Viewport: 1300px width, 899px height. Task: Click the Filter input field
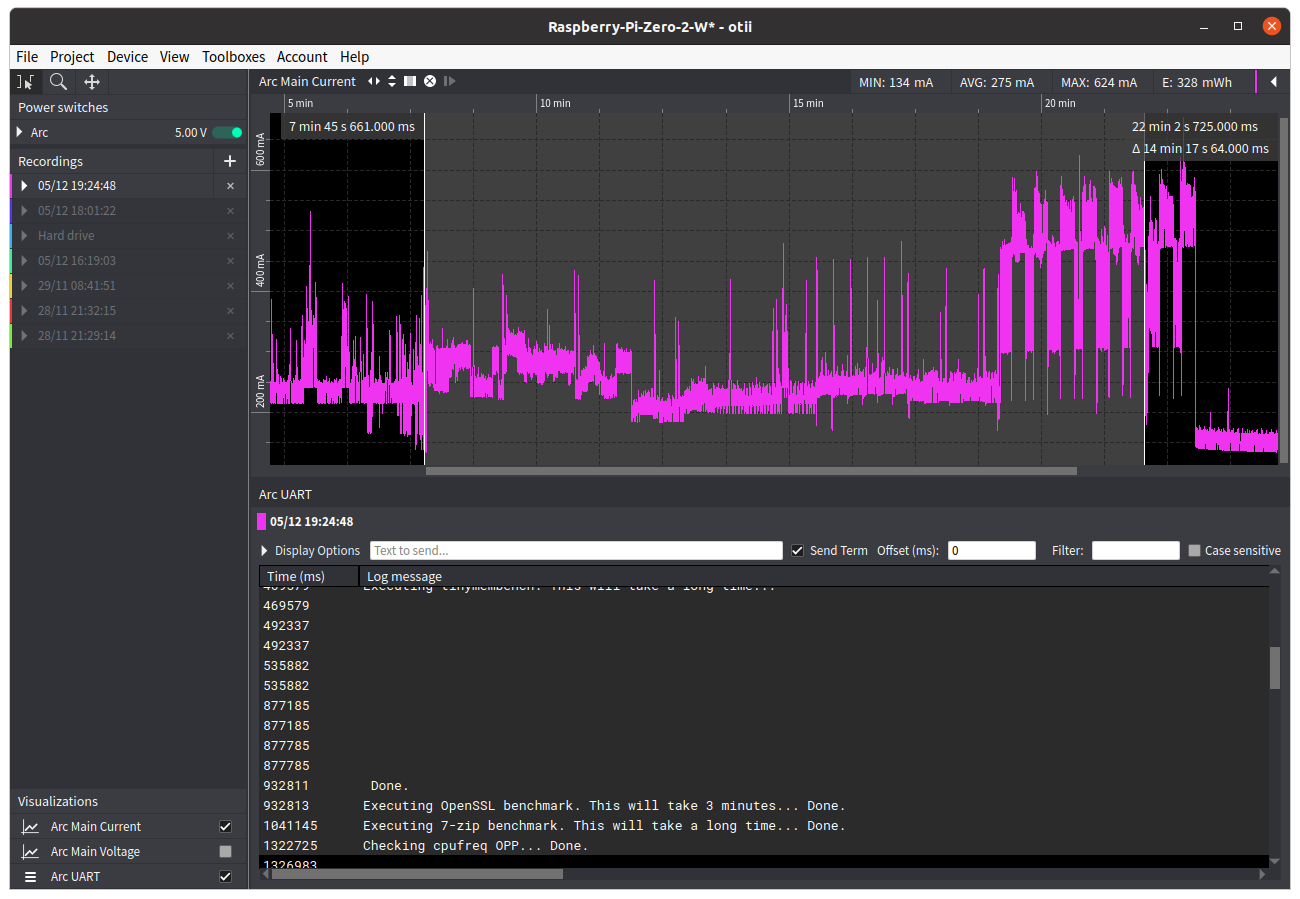tap(1136, 550)
